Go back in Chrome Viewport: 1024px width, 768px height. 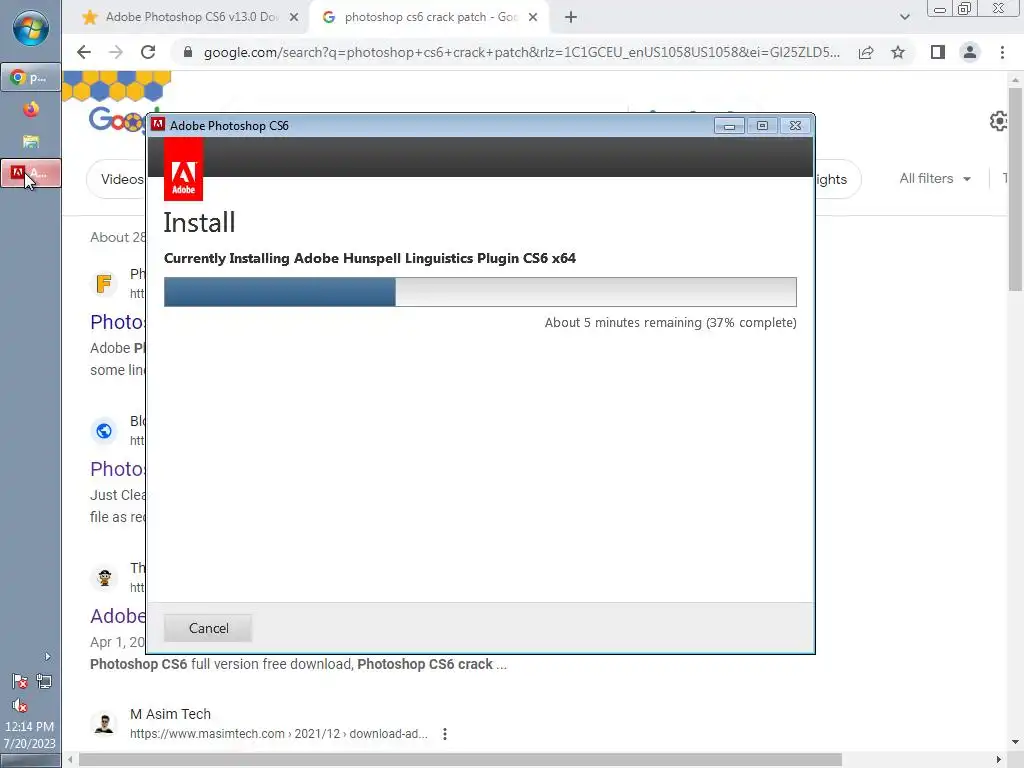pos(84,52)
